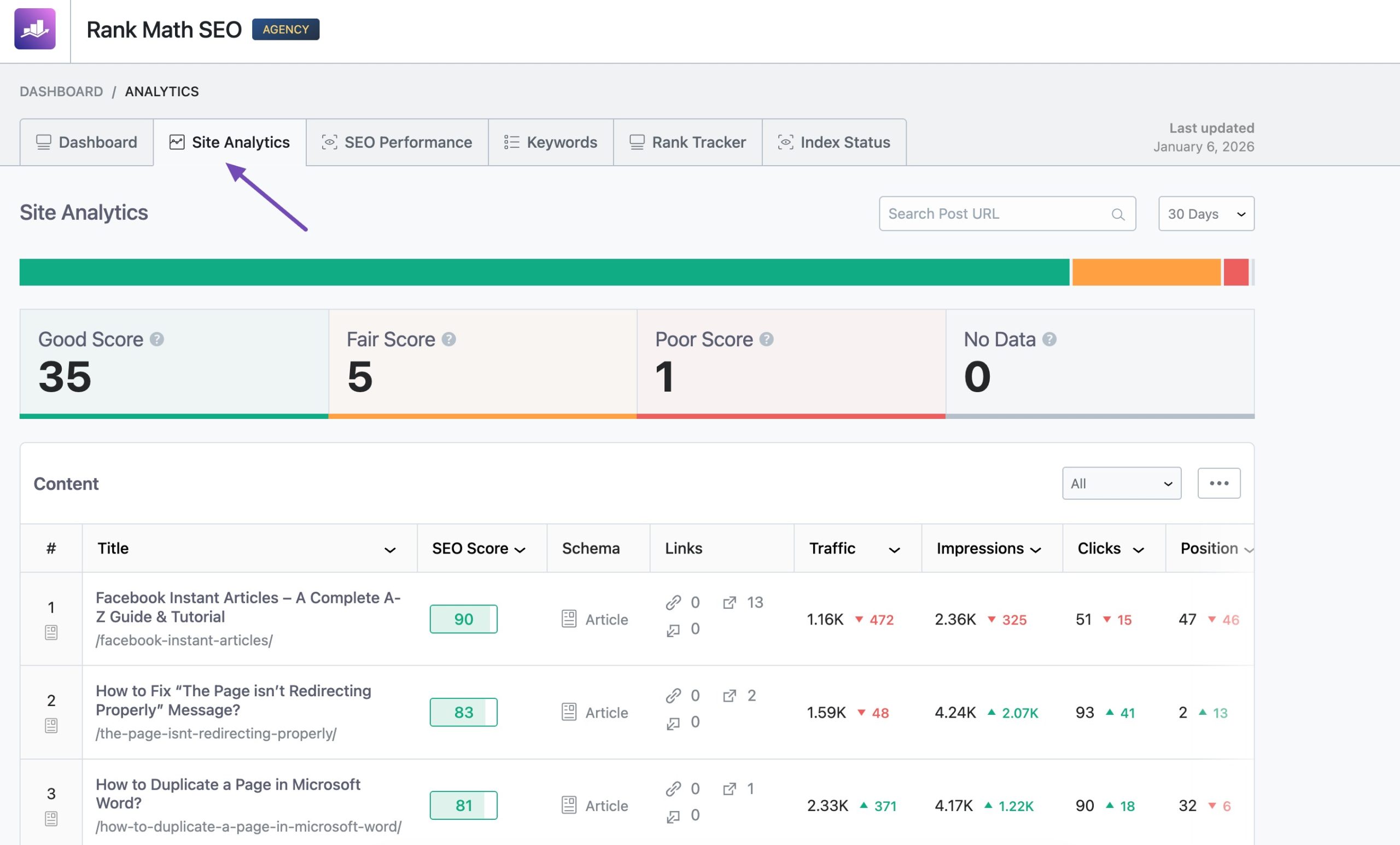
Task: Click the help icon next to No Data
Action: [x=1048, y=339]
